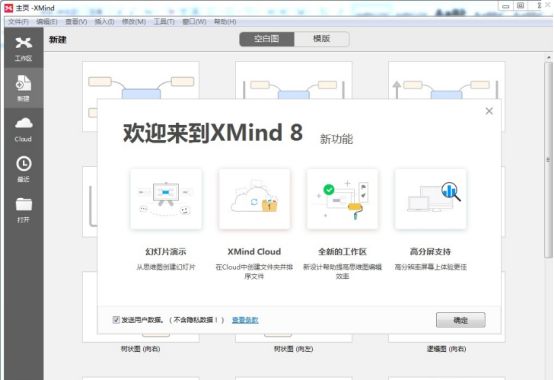Screen dimensions: 554x380
Task: Click the 幻灯片演示 heading text
Action: (x=166, y=252)
